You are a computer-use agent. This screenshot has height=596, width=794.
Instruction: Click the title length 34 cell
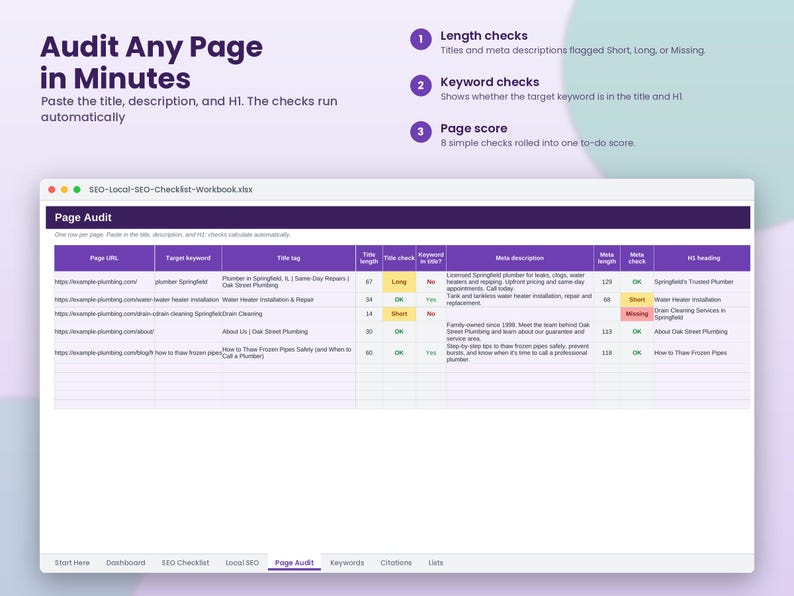369,300
